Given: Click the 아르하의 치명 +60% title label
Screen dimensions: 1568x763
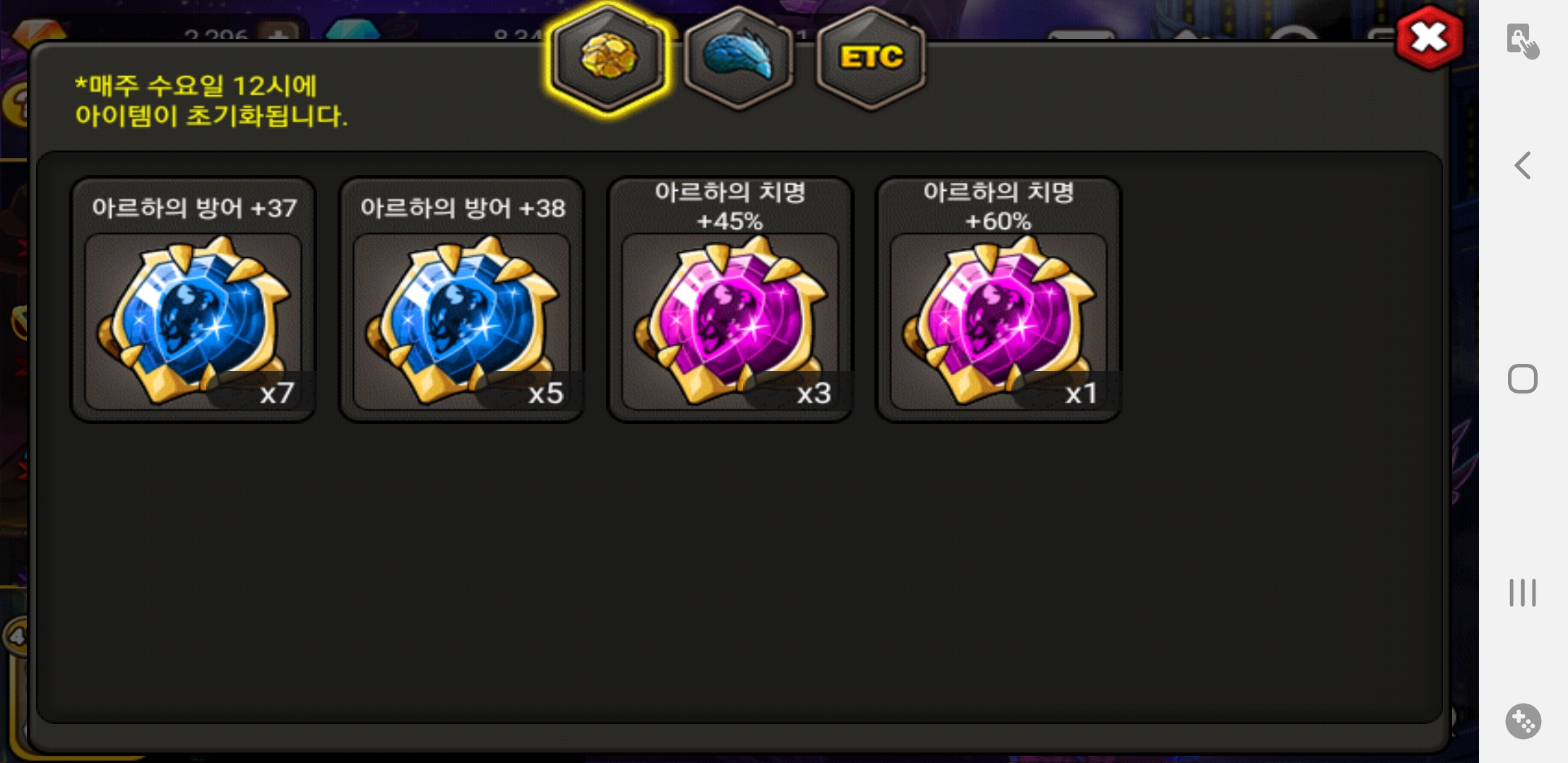Looking at the screenshot, I should click(998, 206).
